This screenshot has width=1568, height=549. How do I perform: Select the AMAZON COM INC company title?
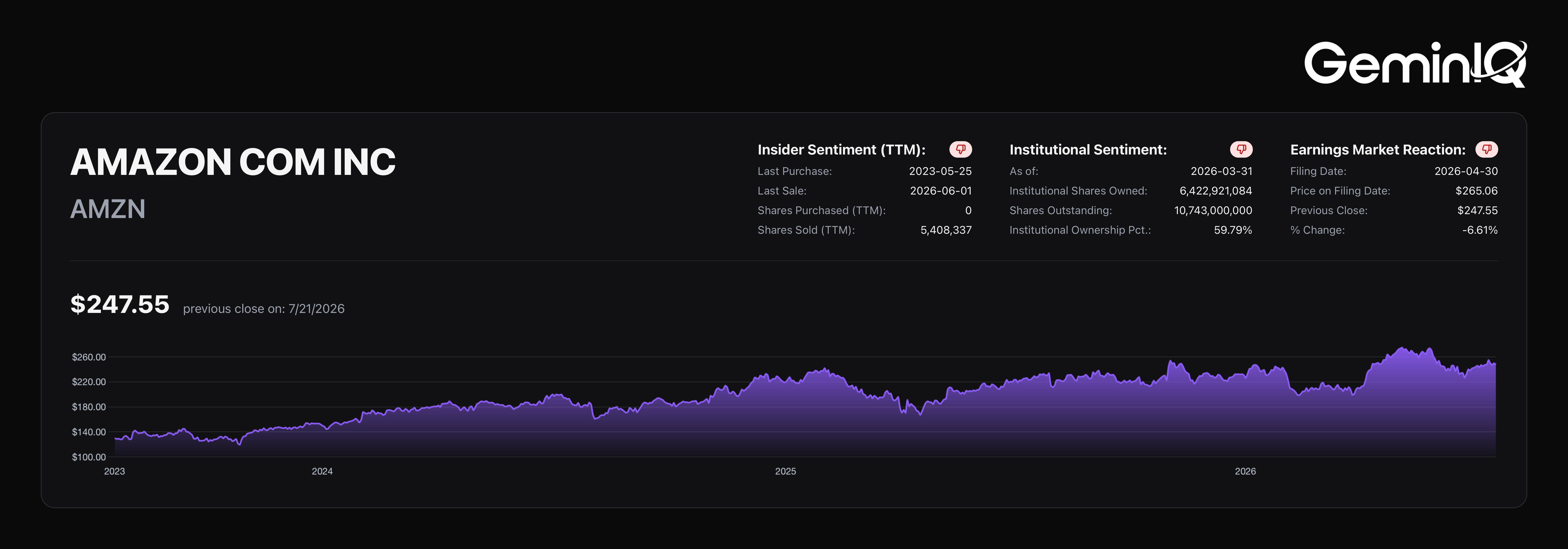233,162
